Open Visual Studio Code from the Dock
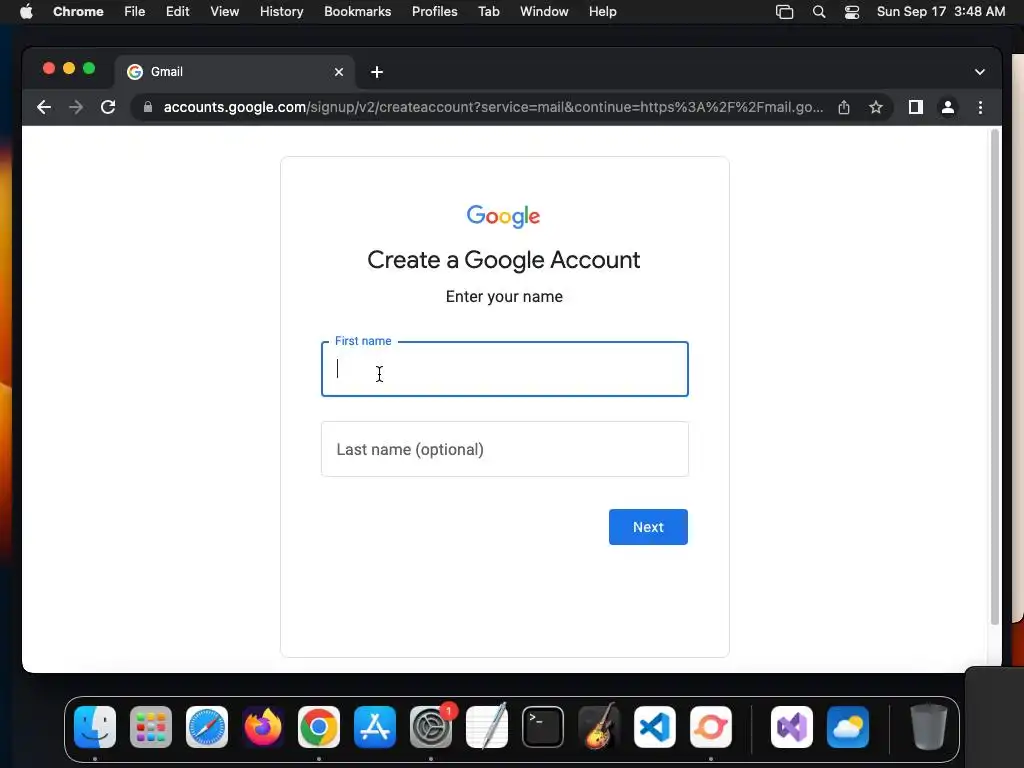The image size is (1024, 768). pos(655,727)
